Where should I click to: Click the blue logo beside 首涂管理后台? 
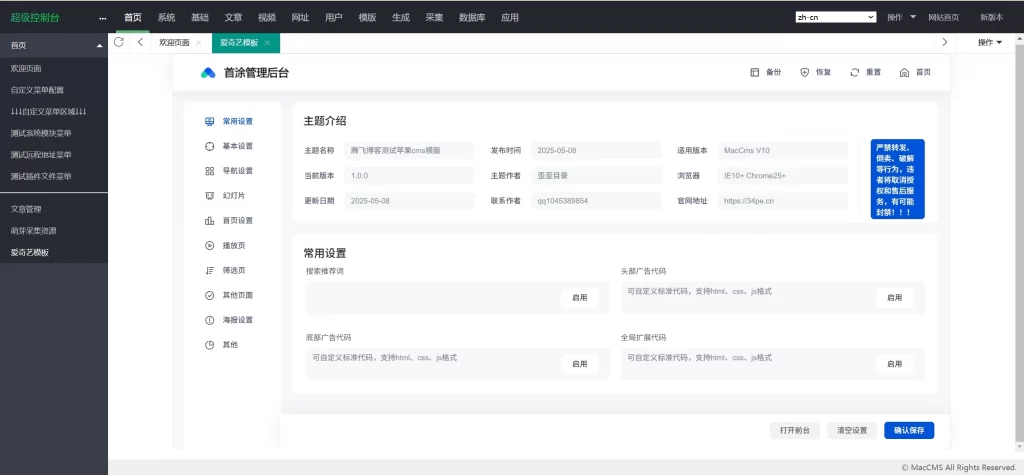click(208, 73)
